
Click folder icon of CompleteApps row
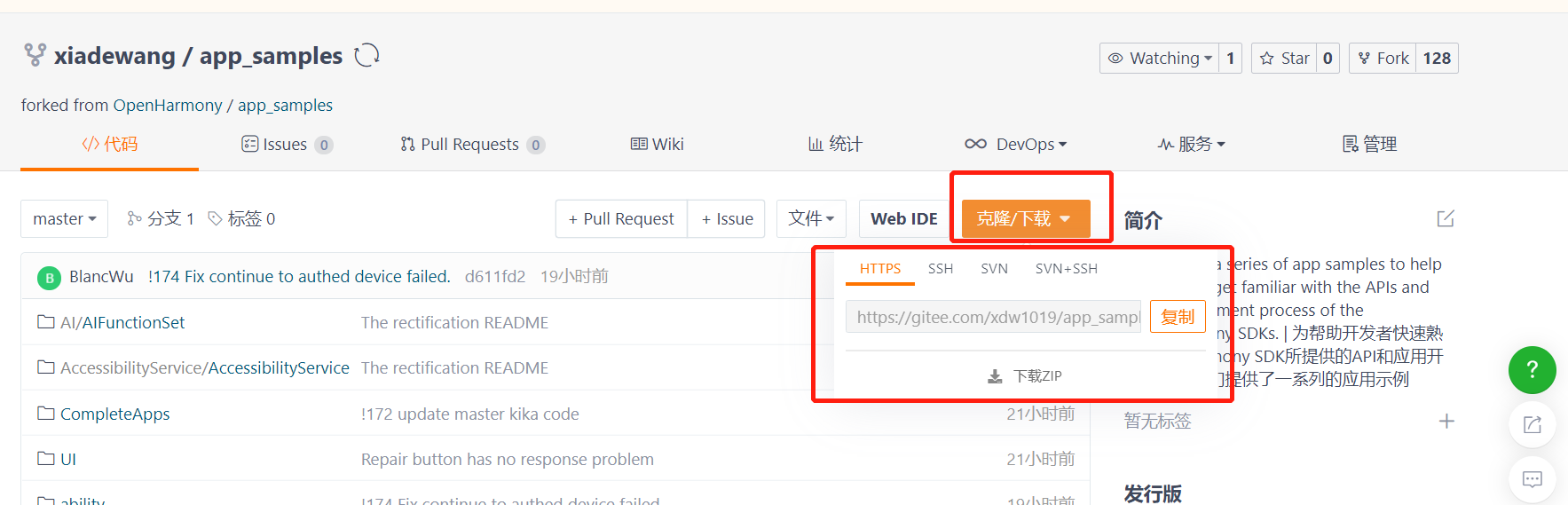click(46, 414)
